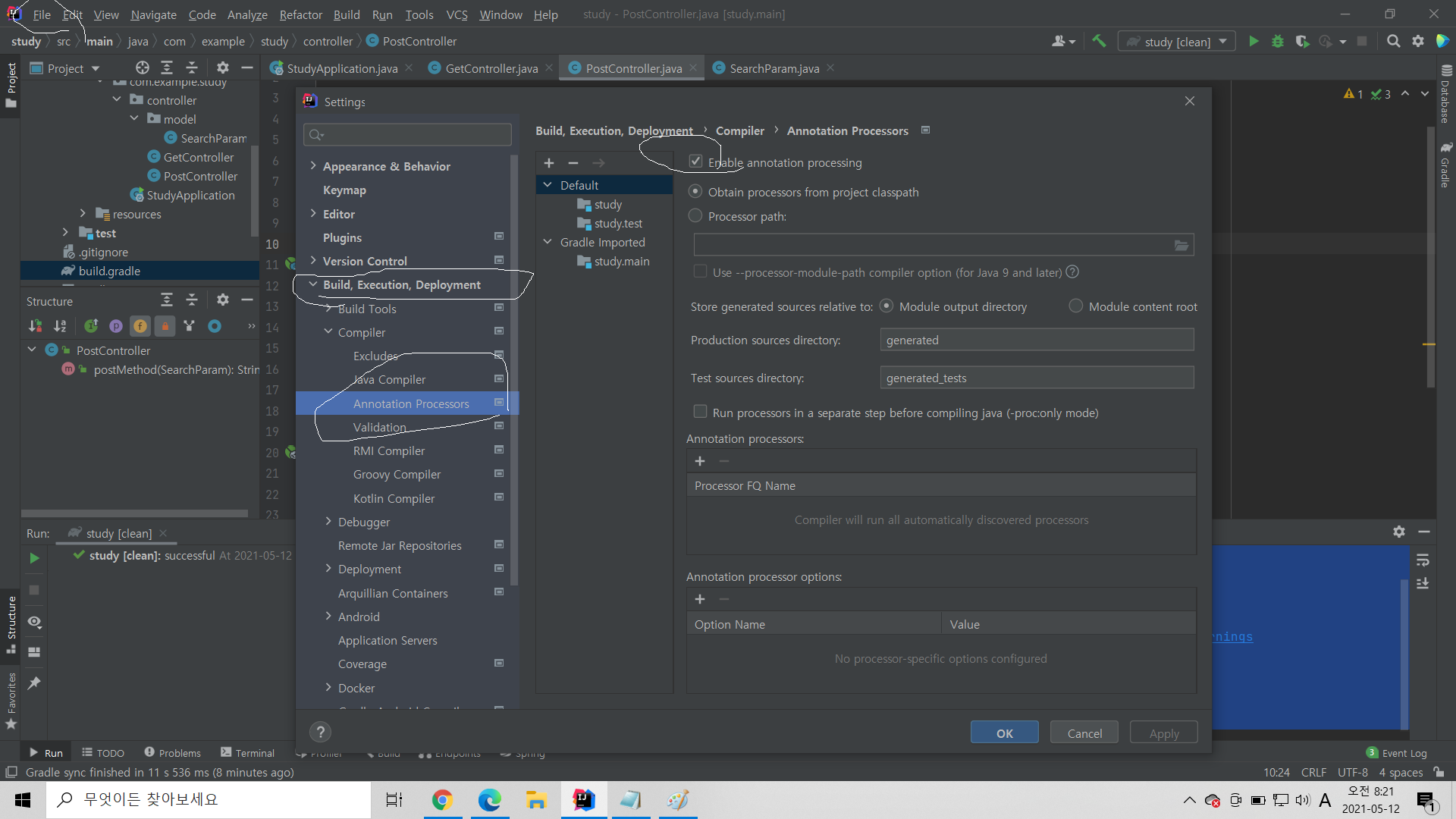Viewport: 1456px width, 819px height.
Task: Collapse the Gradle Imported profile node
Action: point(548,242)
